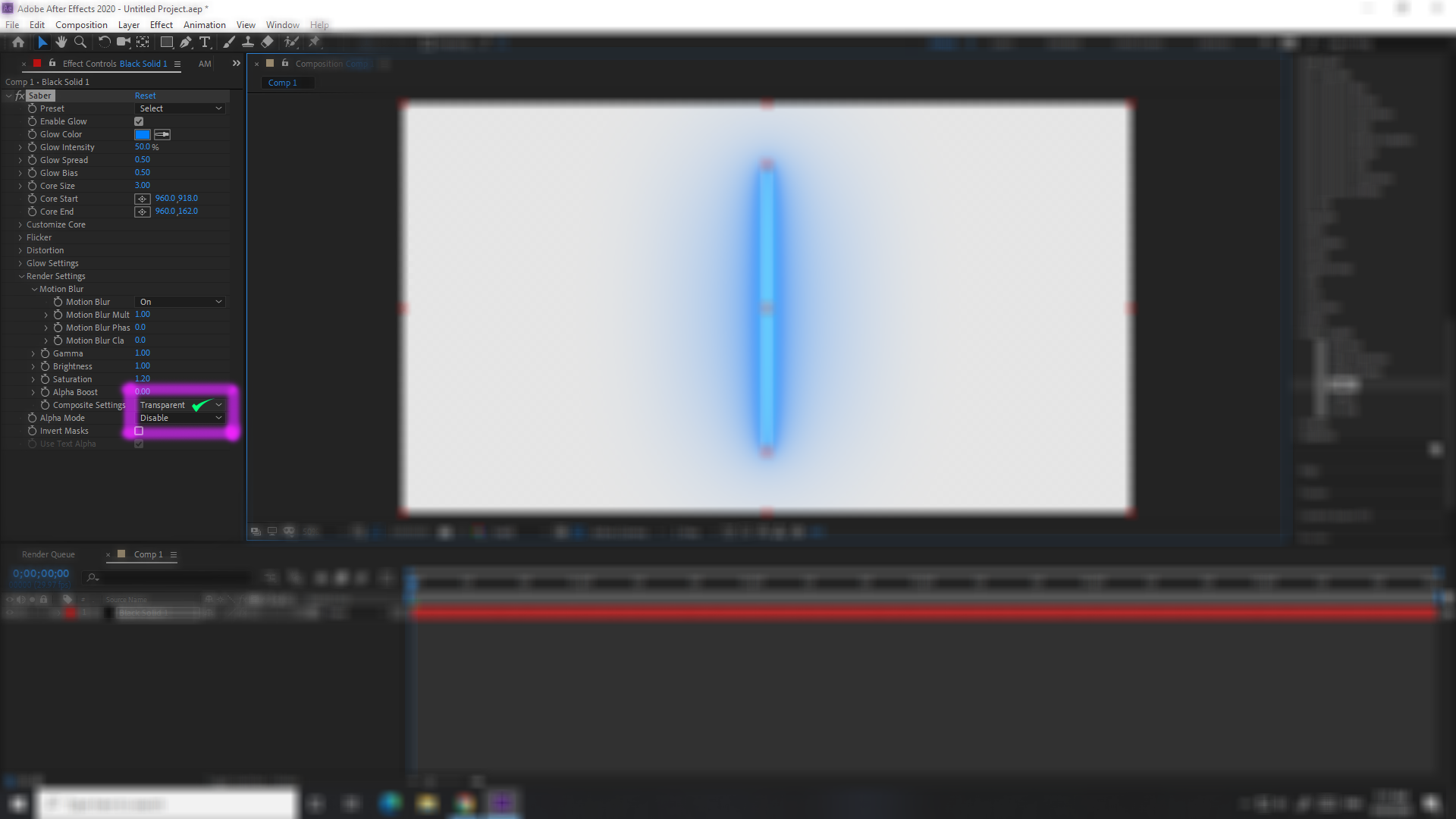
Task: Select the Hand tool icon
Action: tap(60, 42)
